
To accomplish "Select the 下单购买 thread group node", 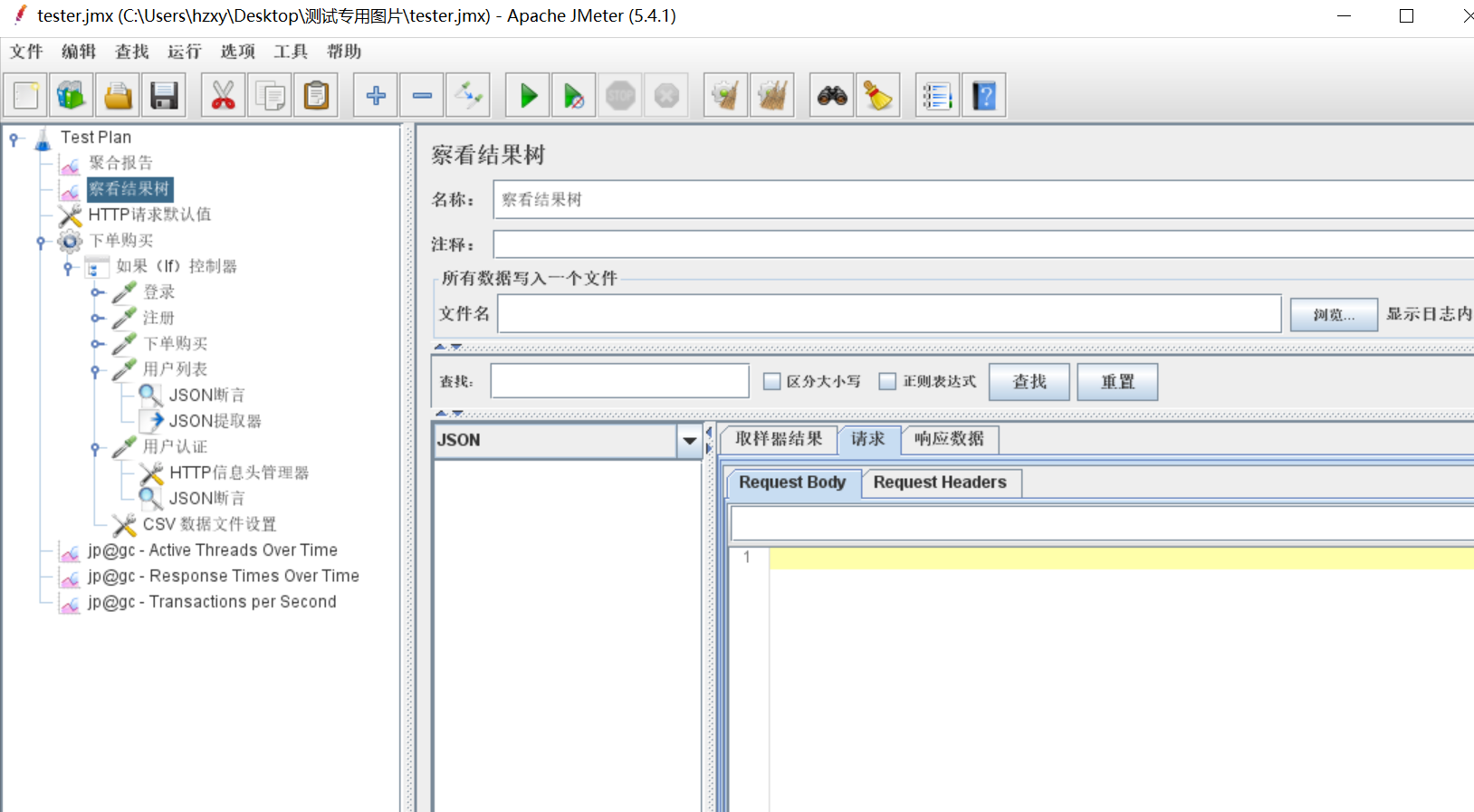I will point(121,240).
